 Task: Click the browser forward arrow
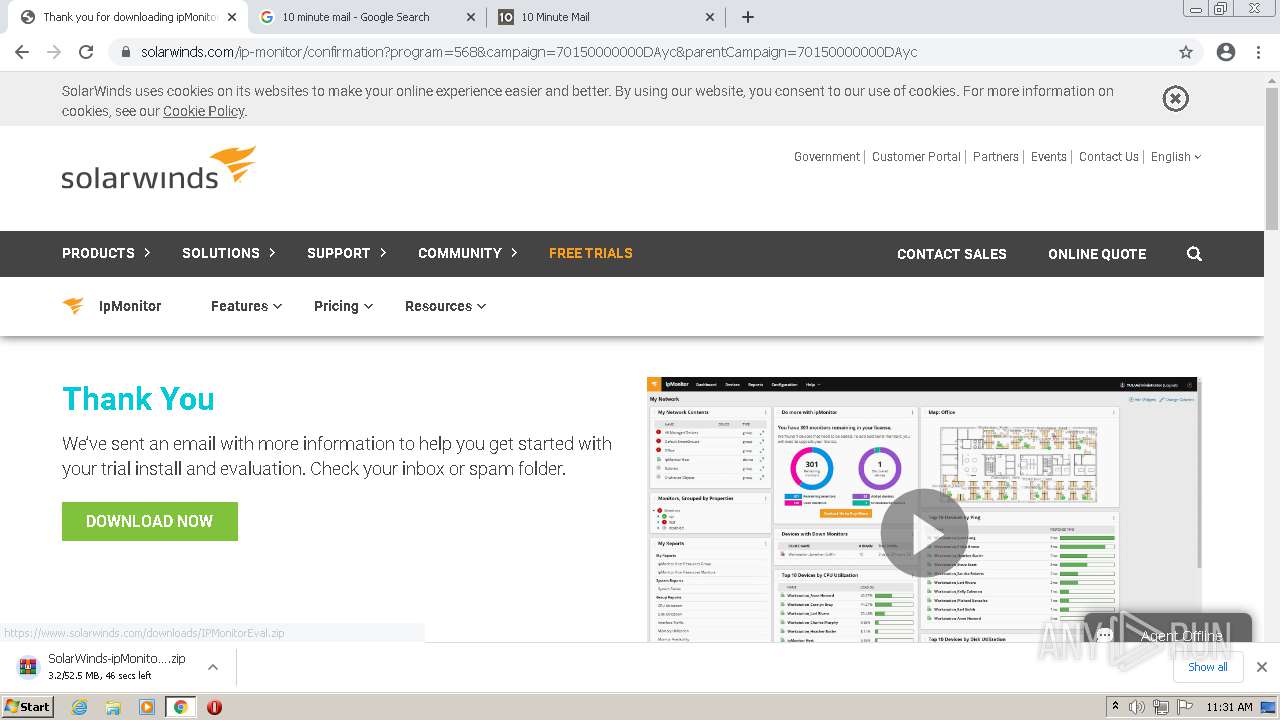coord(54,52)
